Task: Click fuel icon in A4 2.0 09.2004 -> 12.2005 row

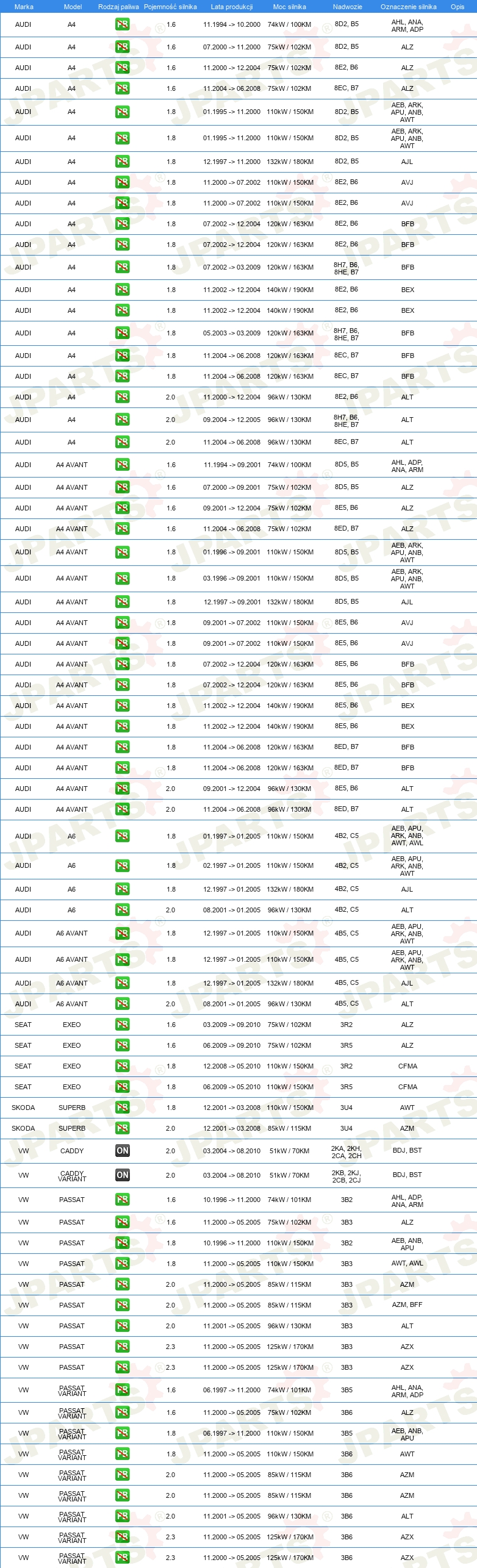Action: [x=122, y=420]
